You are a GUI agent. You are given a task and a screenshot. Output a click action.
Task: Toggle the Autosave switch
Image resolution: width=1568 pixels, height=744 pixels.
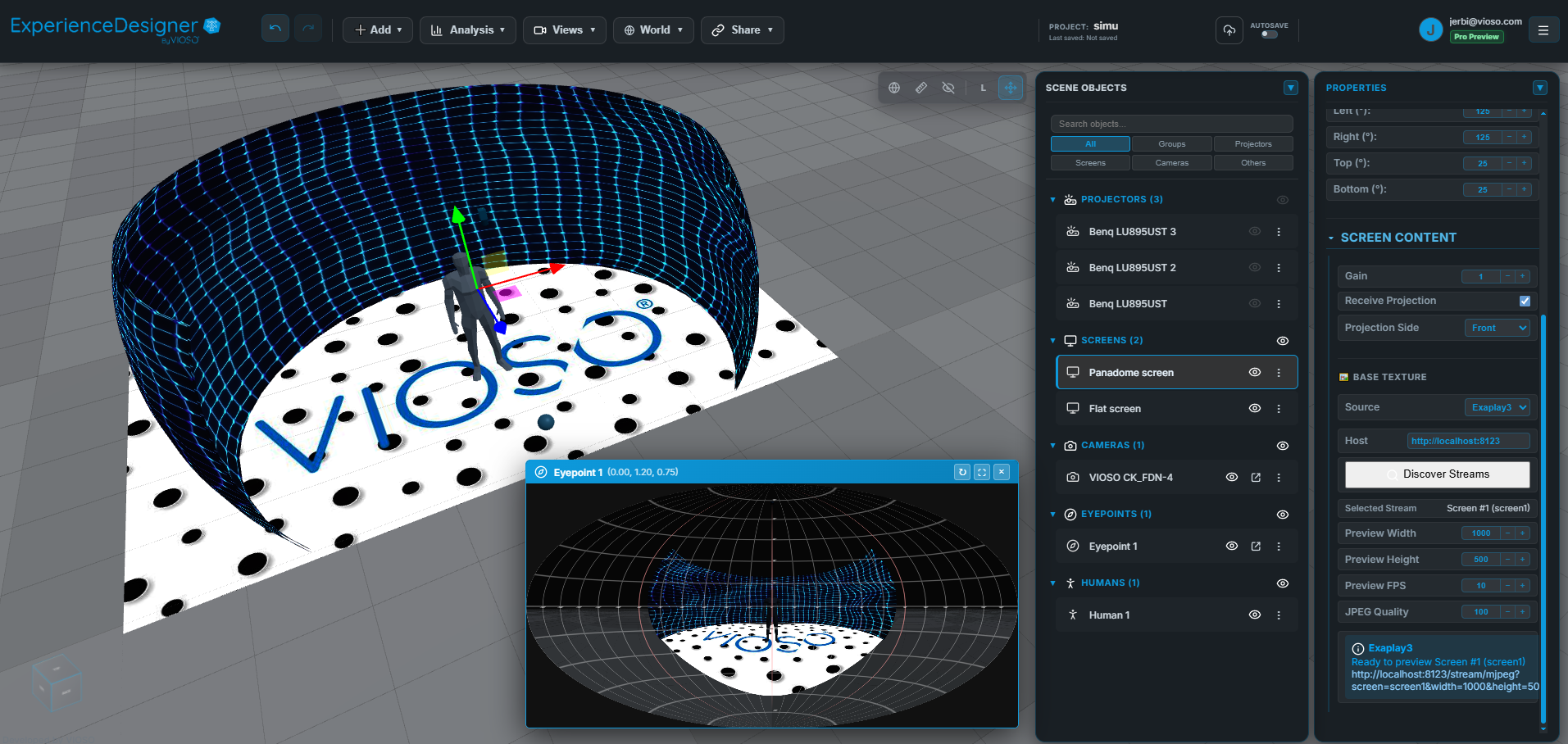point(1269,34)
